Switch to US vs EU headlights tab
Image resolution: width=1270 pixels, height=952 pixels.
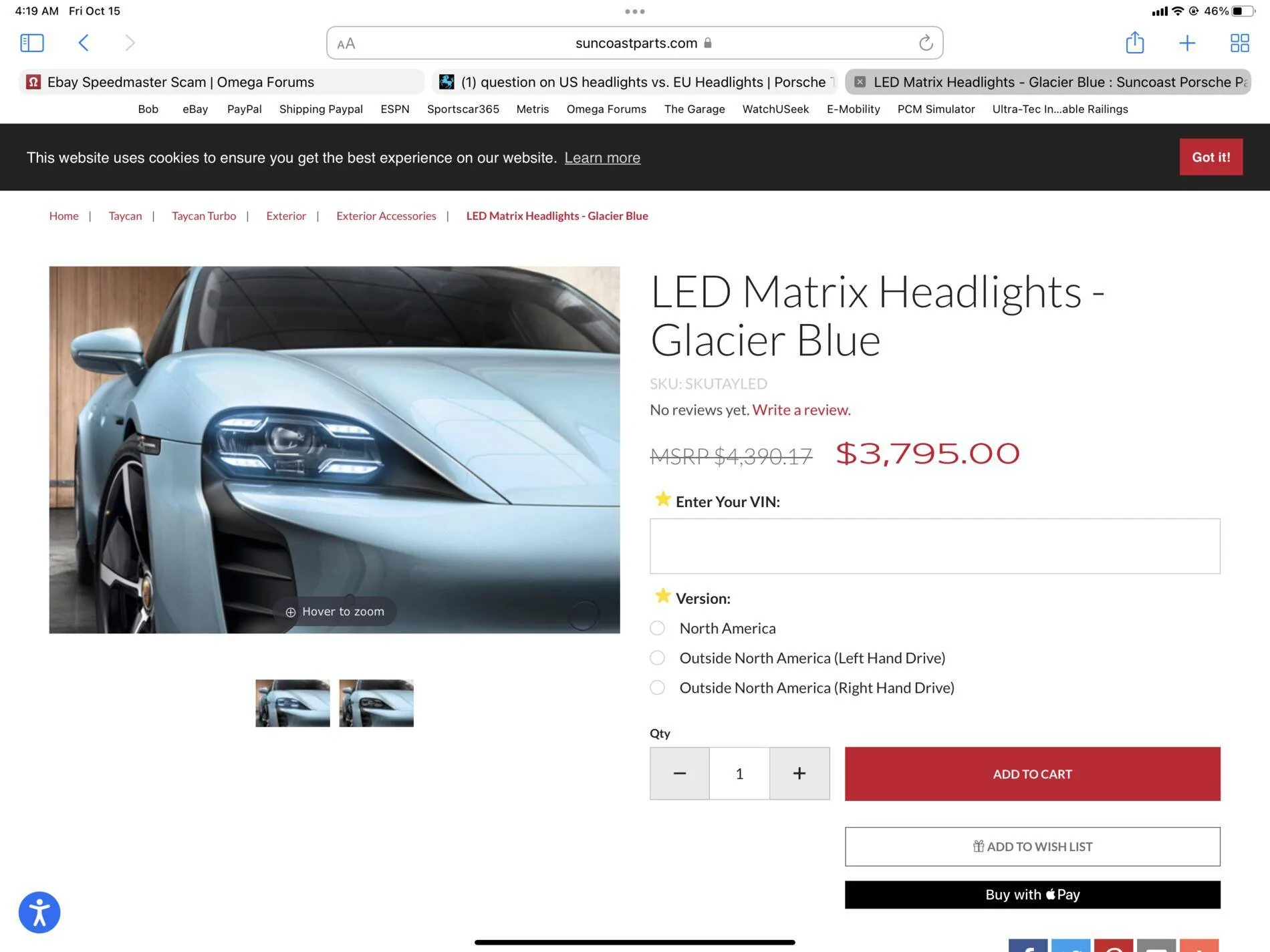(635, 82)
